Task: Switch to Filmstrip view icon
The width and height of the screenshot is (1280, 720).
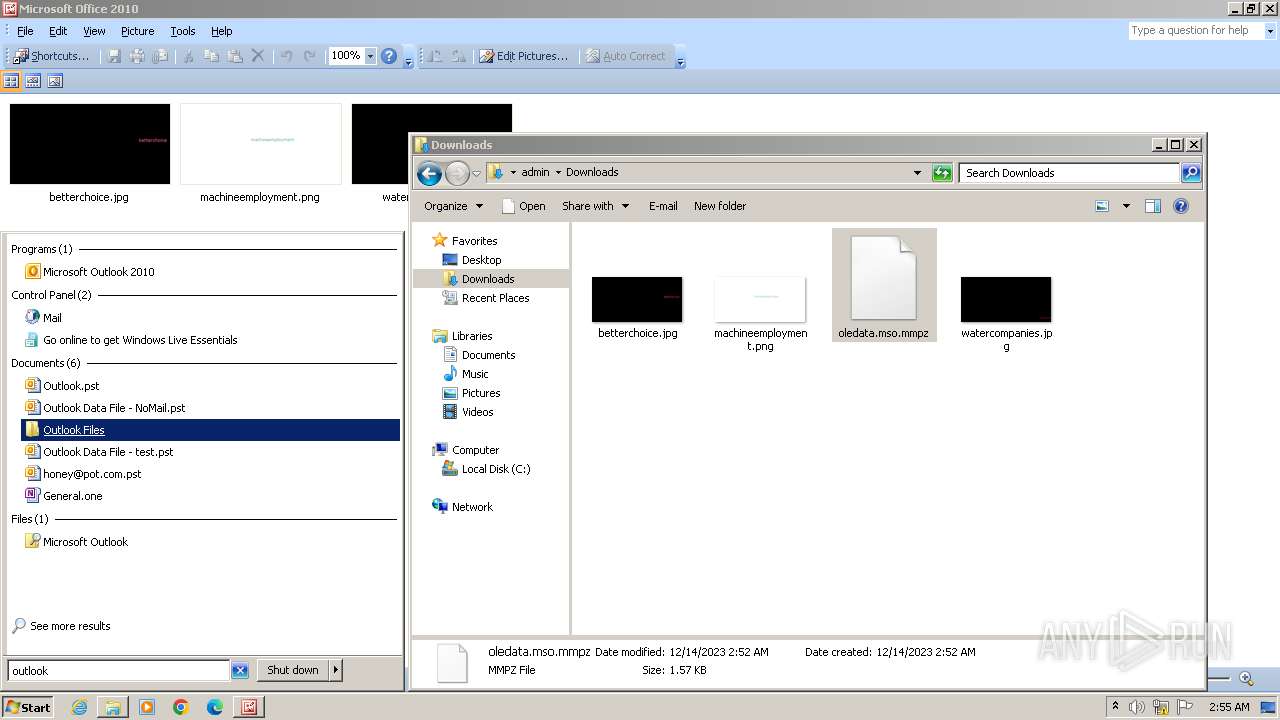Action: 33,81
